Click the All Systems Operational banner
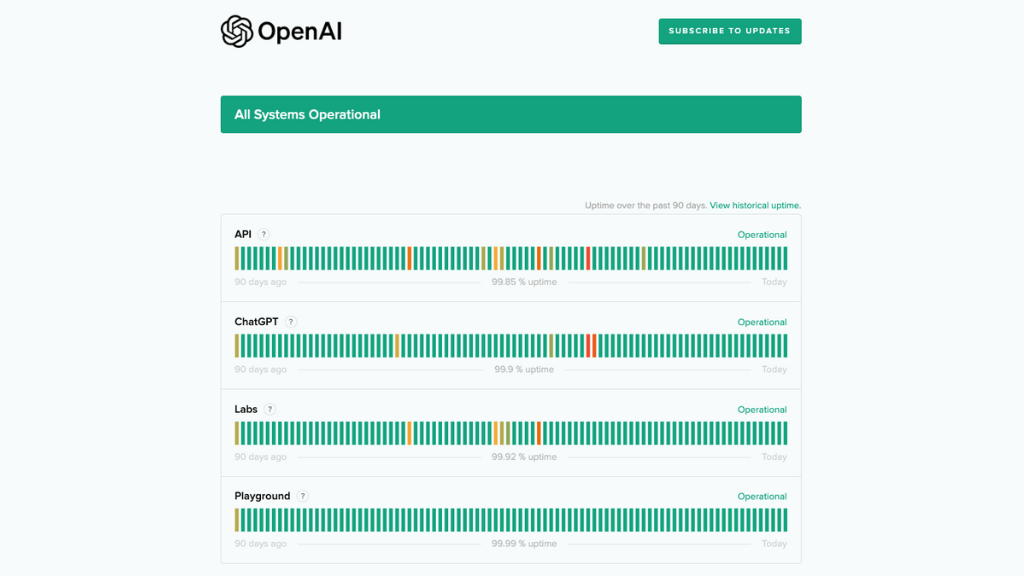1024x576 pixels. [510, 114]
